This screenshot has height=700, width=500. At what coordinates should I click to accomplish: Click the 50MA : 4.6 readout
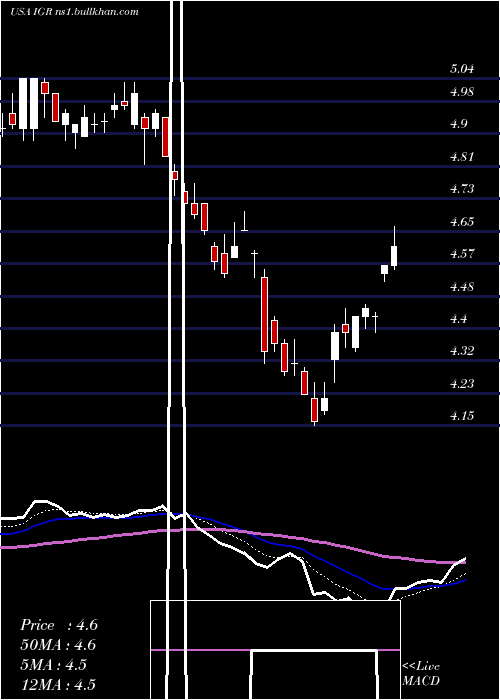point(59,645)
